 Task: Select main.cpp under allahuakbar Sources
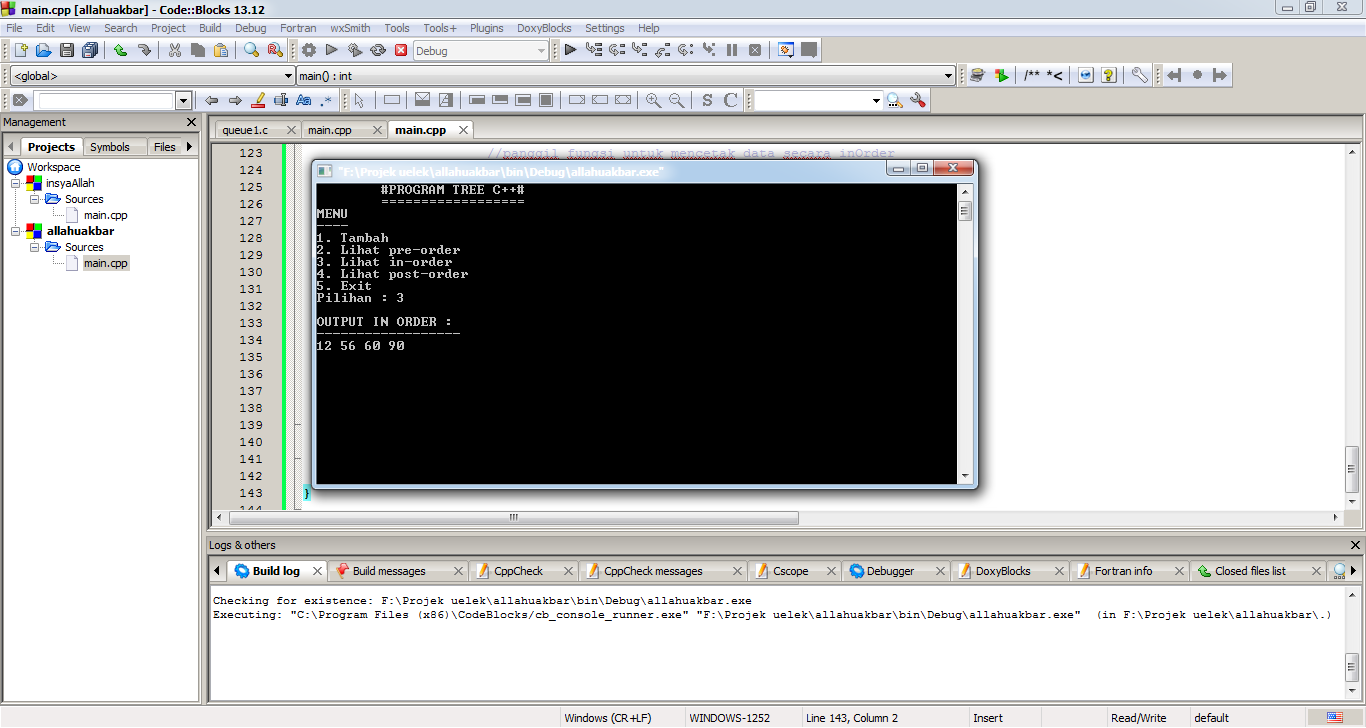[x=105, y=263]
